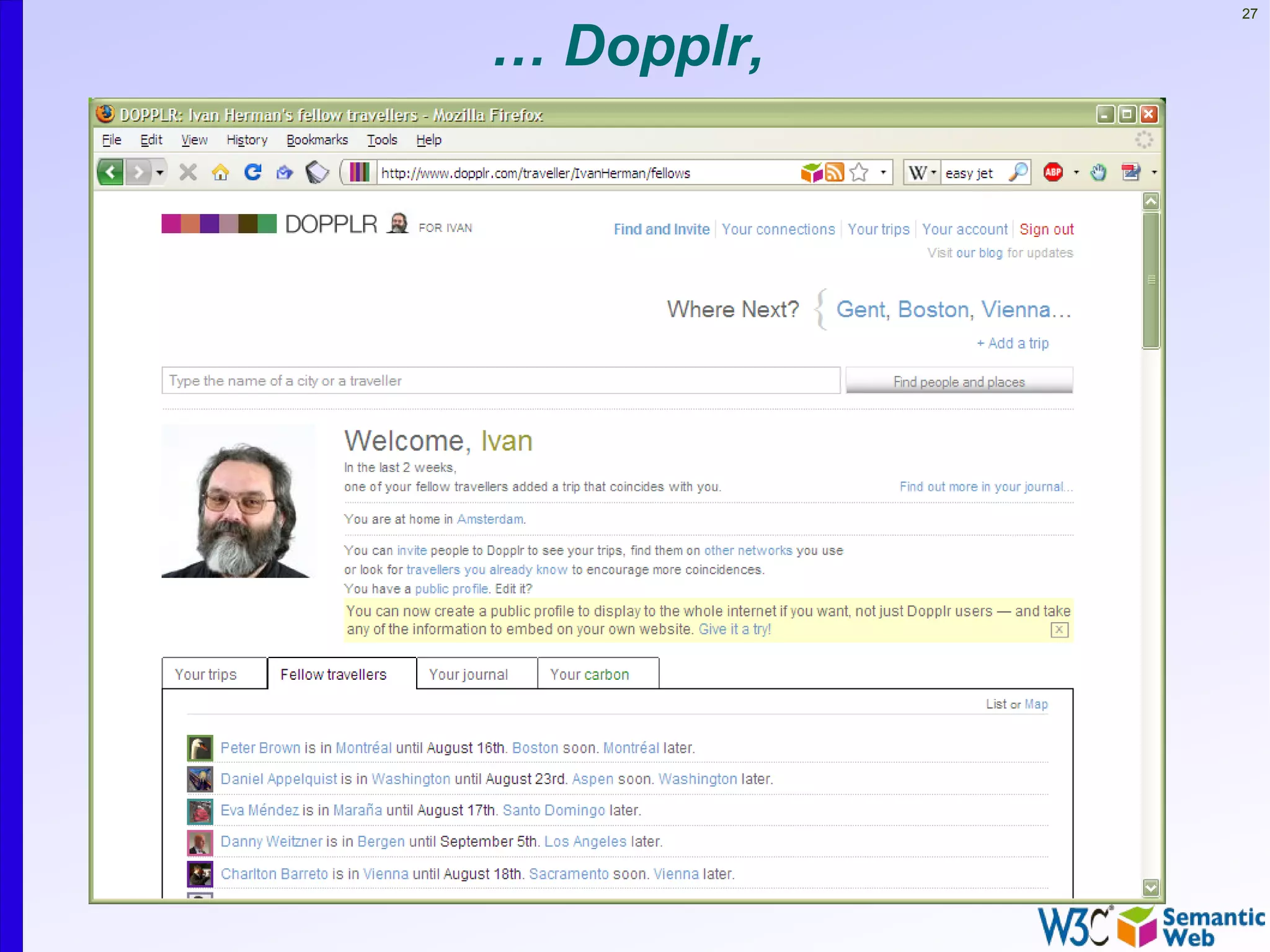Click Ivan's profile photo

pos(238,501)
